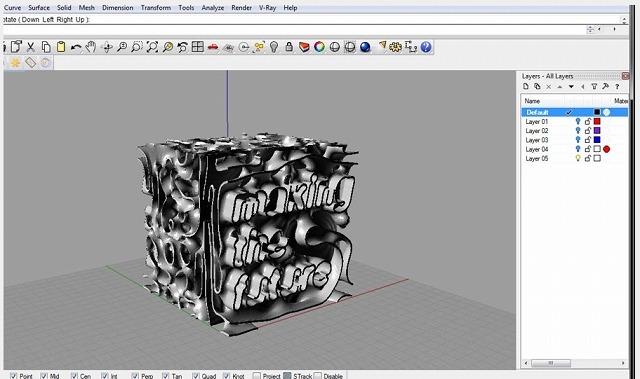Open the Render menu
The width and height of the screenshot is (640, 379).
point(241,8)
